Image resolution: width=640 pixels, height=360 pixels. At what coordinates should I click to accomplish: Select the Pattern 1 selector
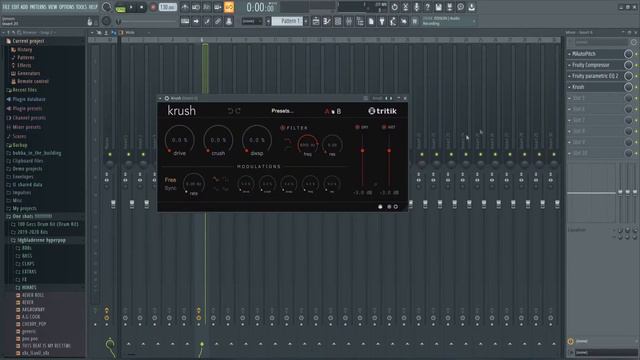coord(287,21)
